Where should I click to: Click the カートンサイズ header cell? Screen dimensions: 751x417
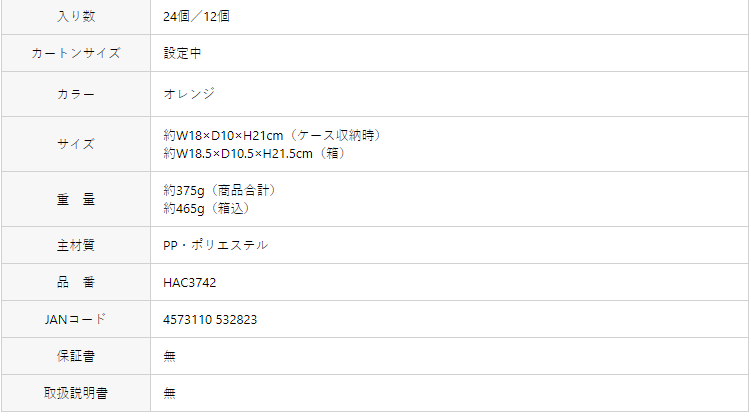tap(76, 53)
